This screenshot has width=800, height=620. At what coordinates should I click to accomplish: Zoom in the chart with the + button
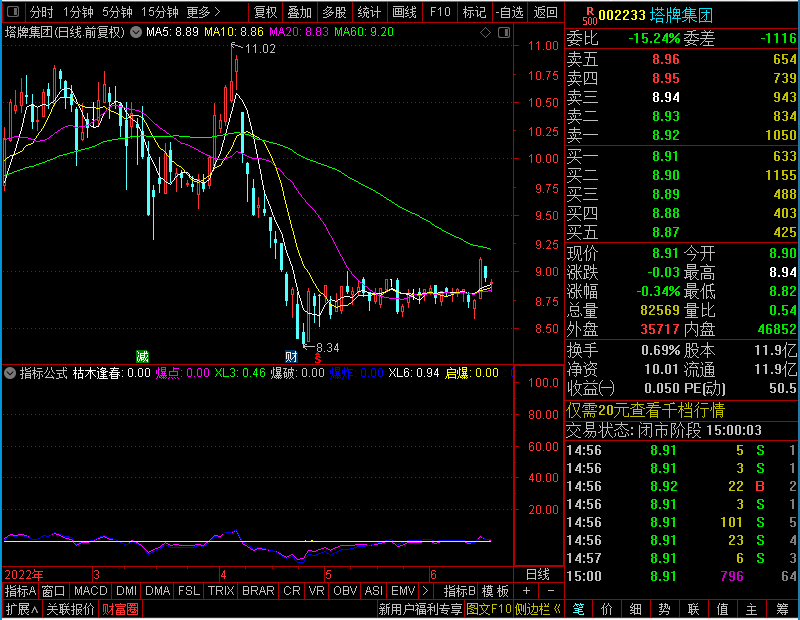tap(526, 591)
